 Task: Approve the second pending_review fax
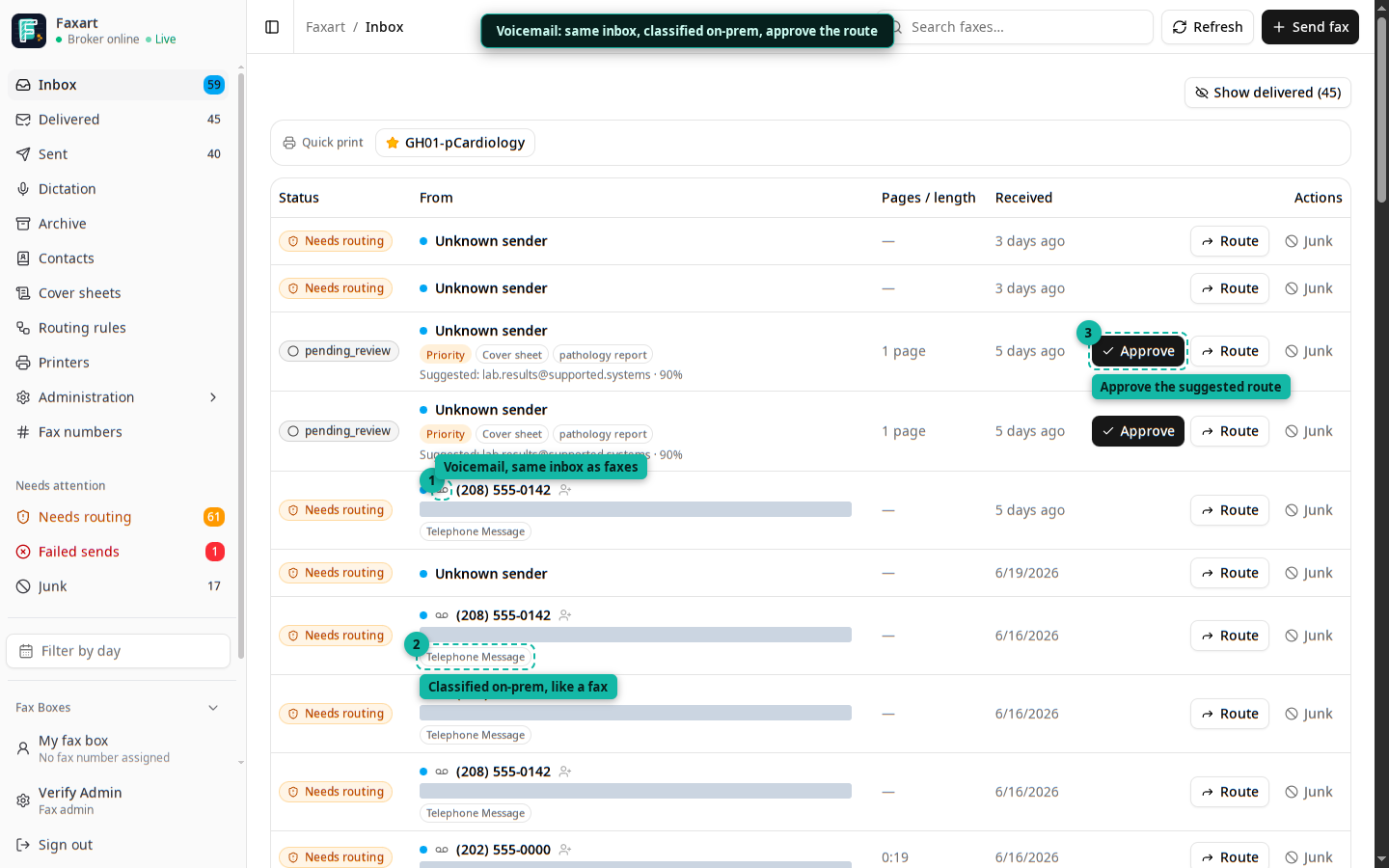1138,431
